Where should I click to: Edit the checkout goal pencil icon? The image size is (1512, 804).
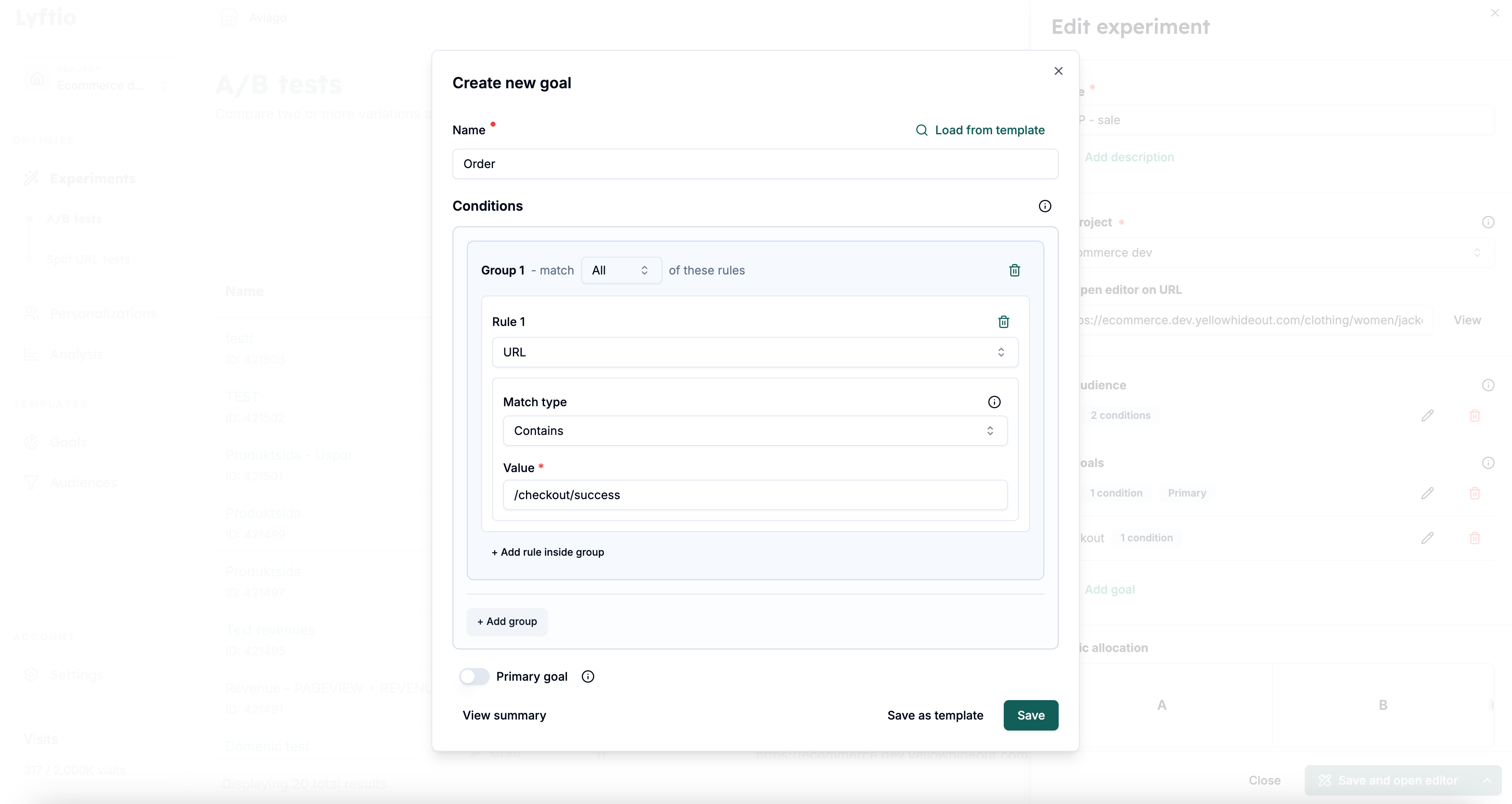point(1428,538)
